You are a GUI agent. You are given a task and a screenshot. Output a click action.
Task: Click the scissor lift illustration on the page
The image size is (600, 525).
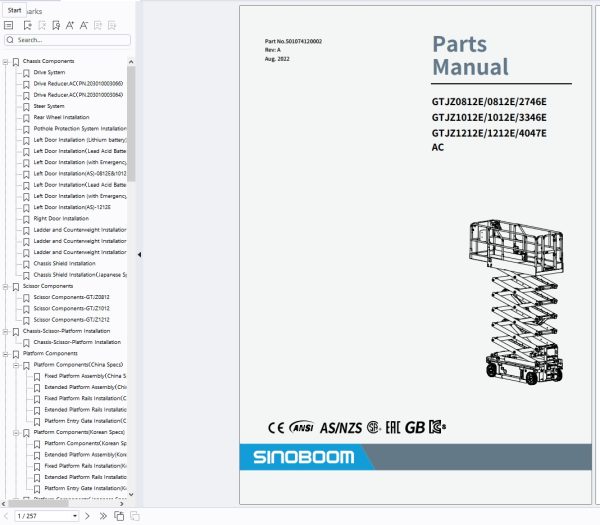[x=516, y=302]
